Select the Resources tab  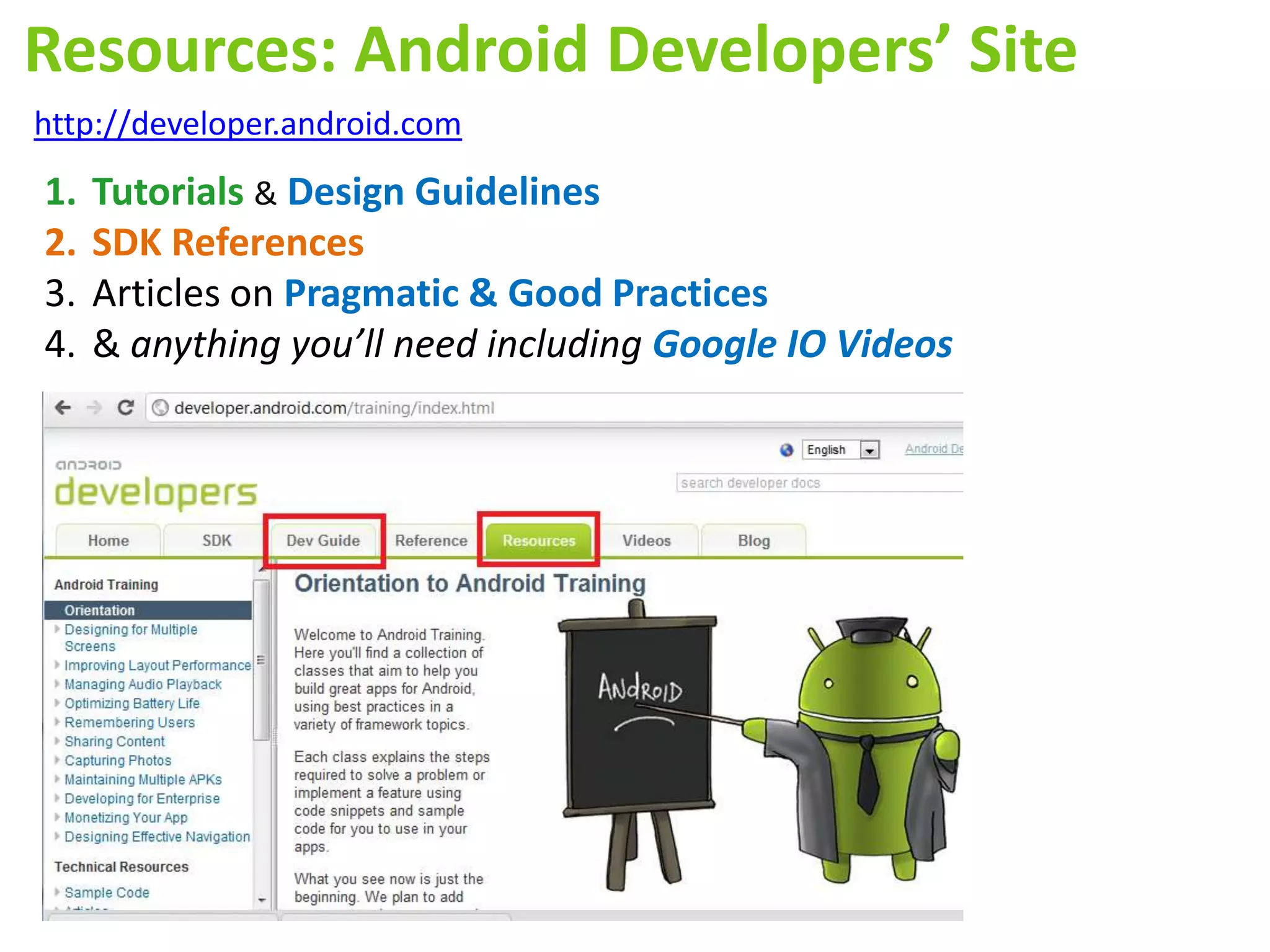539,540
